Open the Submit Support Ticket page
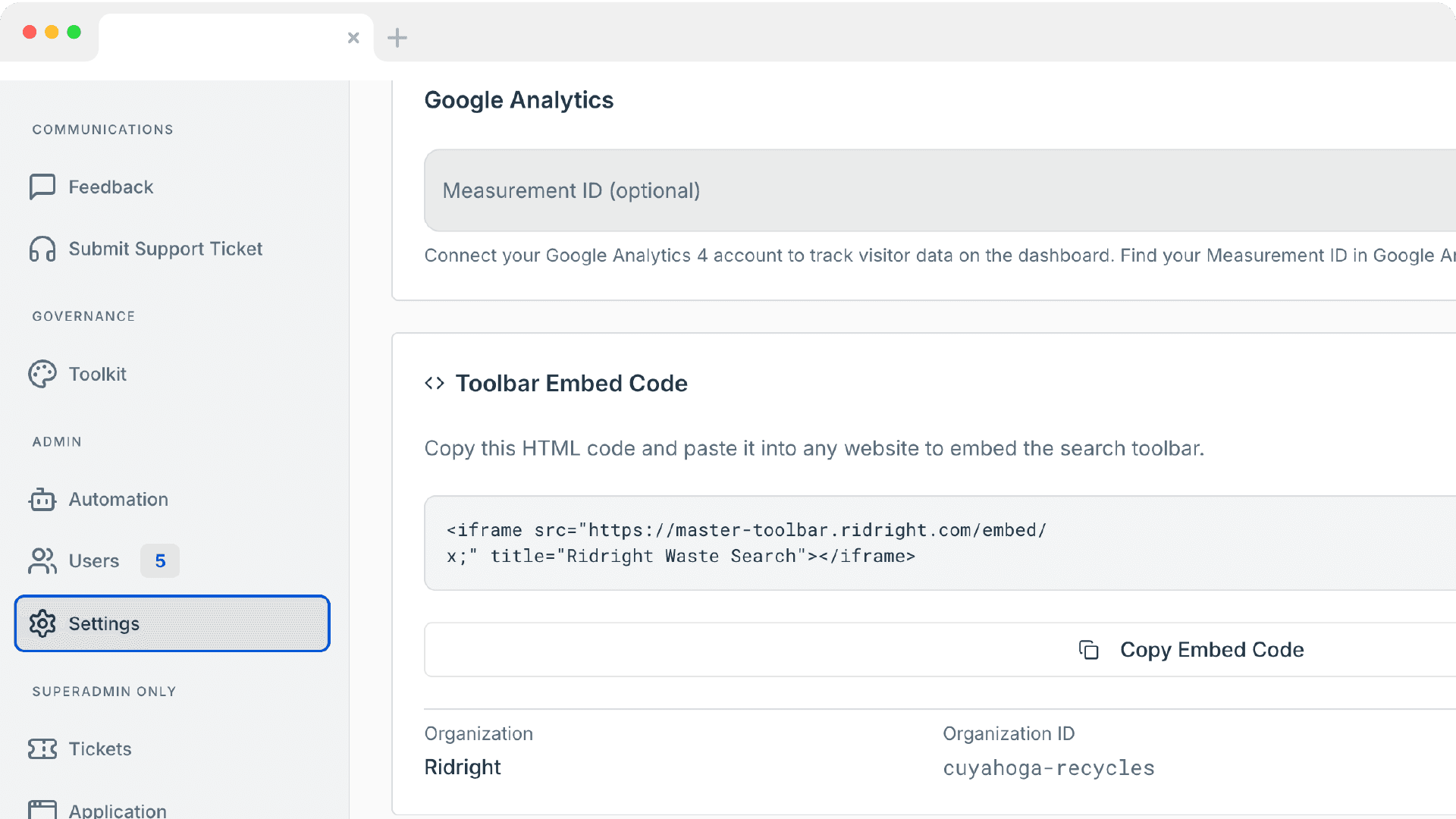The image size is (1456, 819). point(165,249)
